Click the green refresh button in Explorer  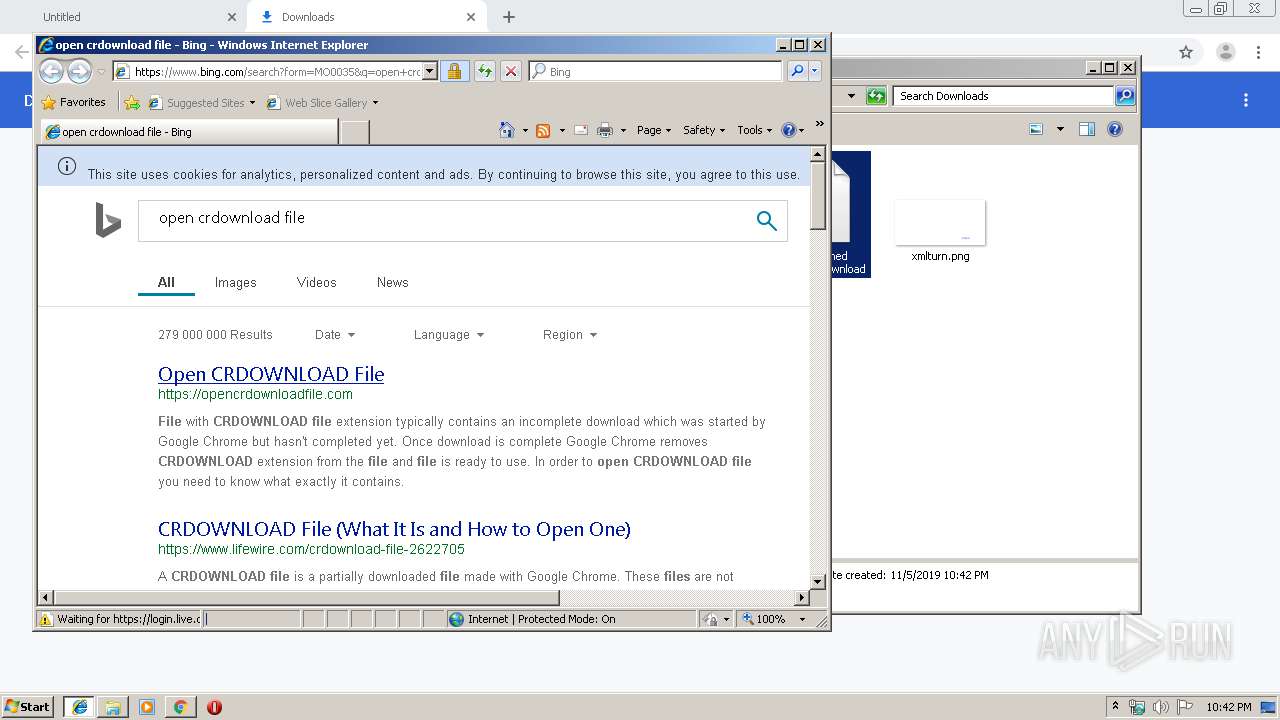(x=876, y=96)
